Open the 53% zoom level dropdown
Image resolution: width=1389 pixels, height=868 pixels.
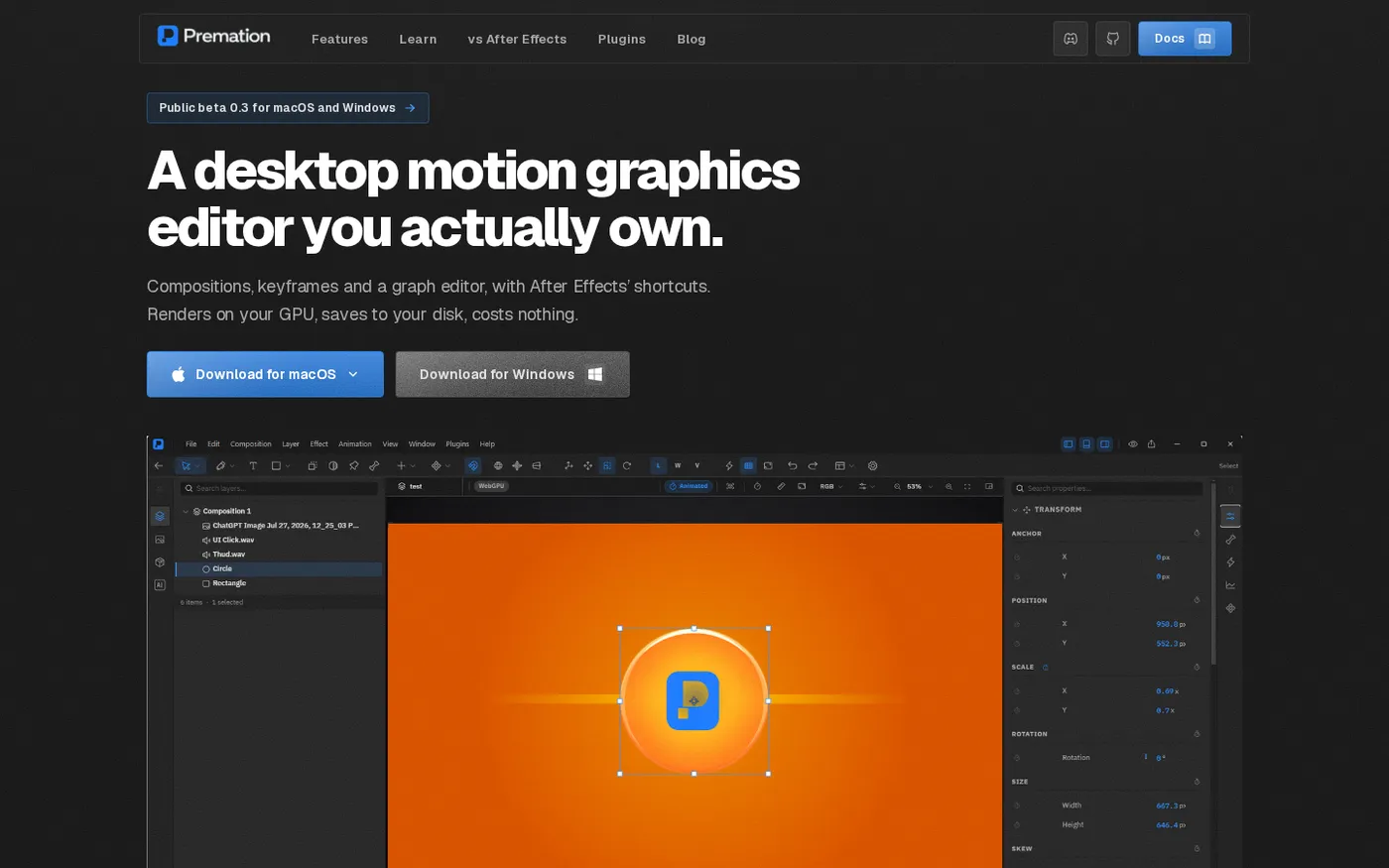coord(919,486)
